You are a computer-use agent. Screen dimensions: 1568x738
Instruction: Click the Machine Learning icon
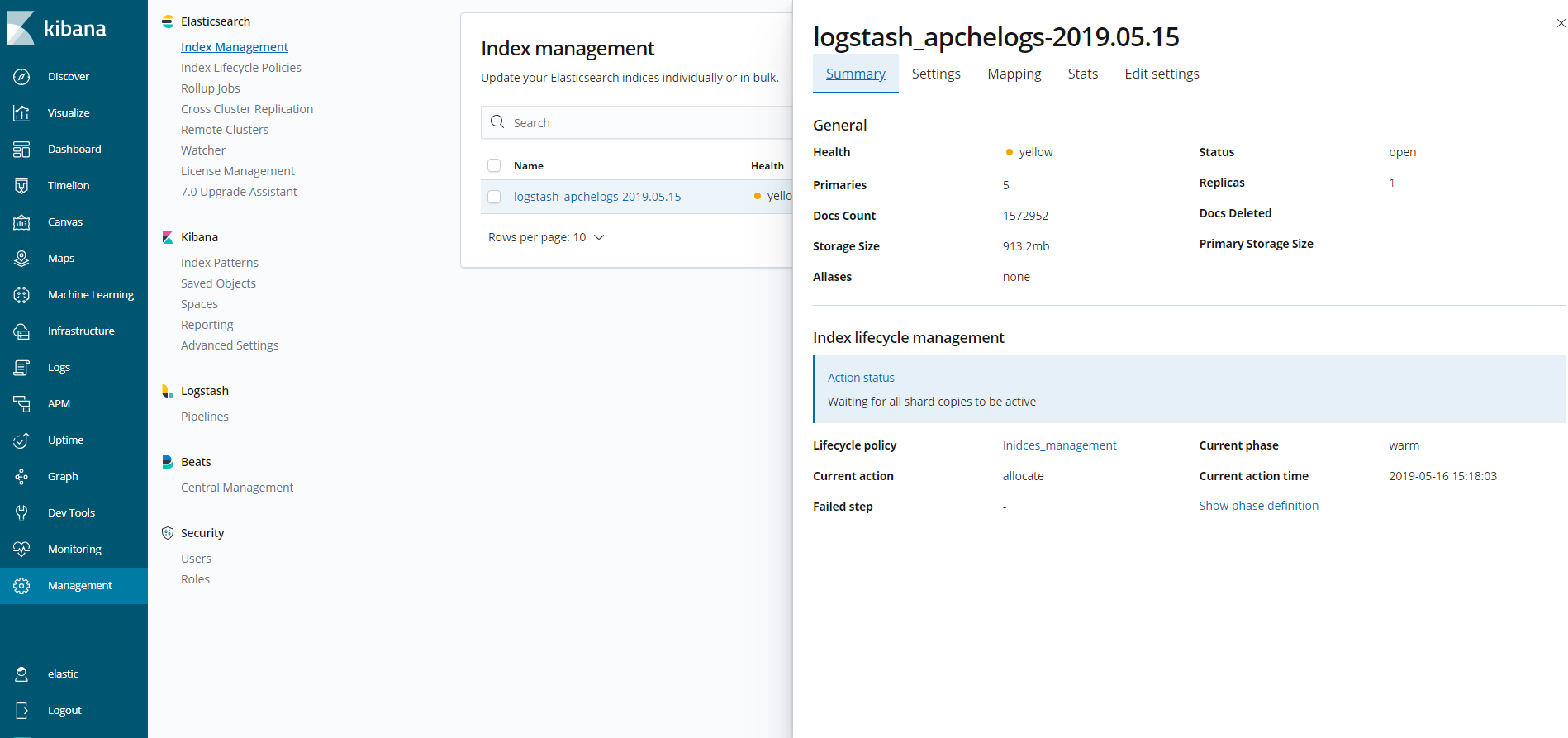point(21,295)
